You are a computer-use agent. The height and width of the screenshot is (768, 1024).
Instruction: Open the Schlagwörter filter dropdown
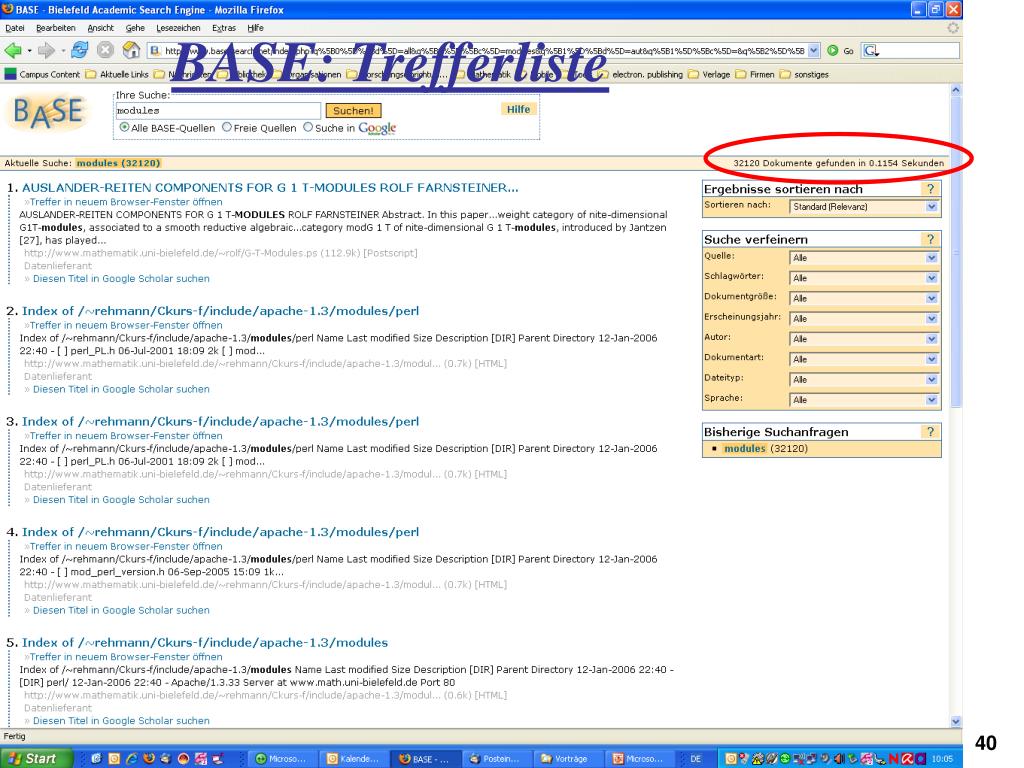(x=864, y=278)
